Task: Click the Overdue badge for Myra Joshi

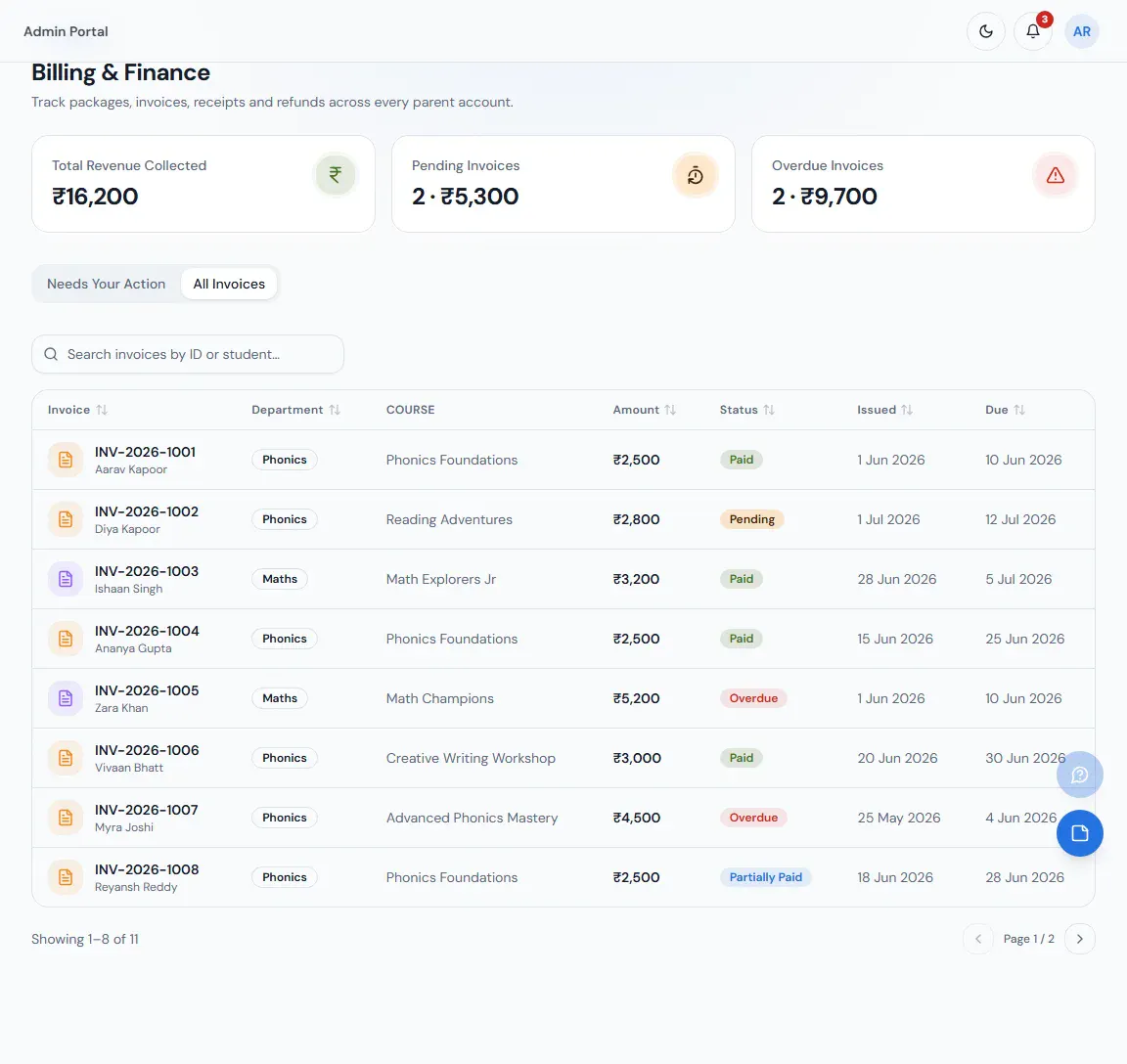Action: [753, 818]
